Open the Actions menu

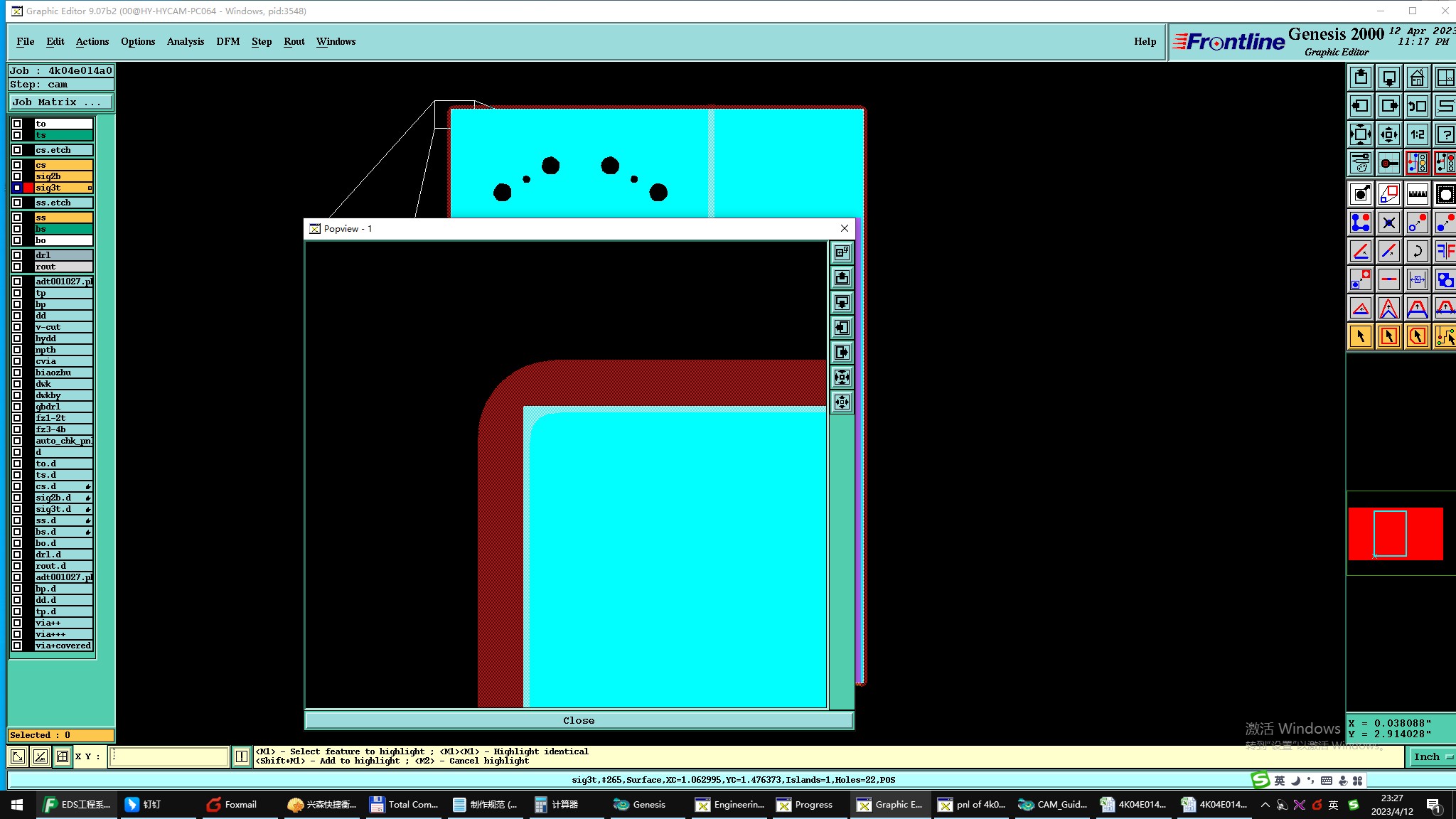coord(92,41)
